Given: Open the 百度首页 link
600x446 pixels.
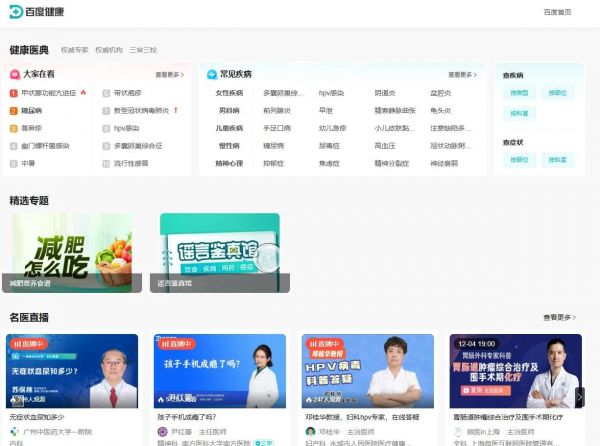Looking at the screenshot, I should [x=557, y=12].
